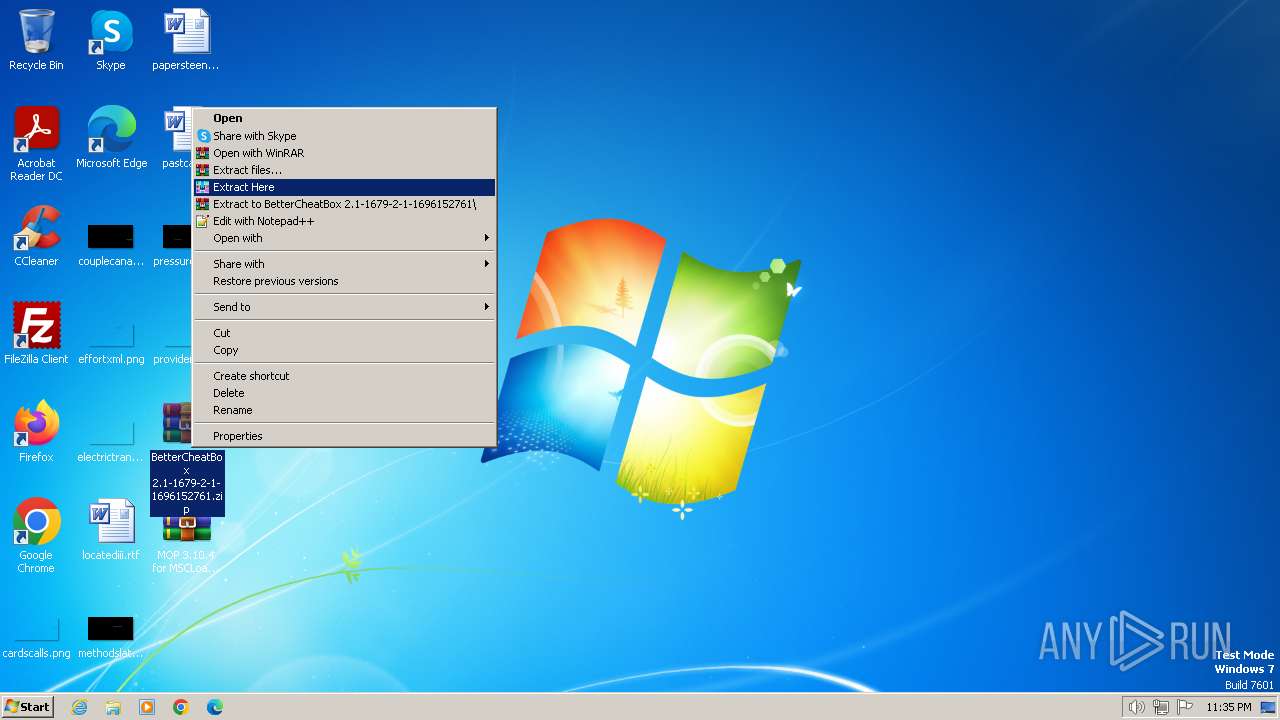Open Firefox desktop shortcut
1280x720 pixels.
36,431
